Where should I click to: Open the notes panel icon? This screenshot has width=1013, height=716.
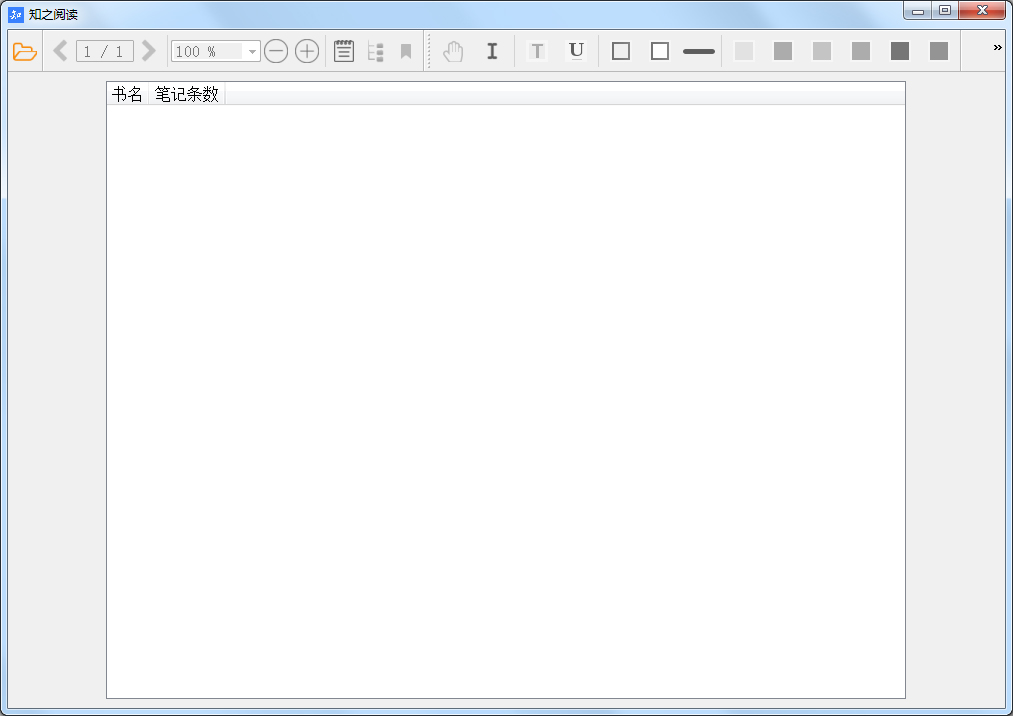(343, 51)
